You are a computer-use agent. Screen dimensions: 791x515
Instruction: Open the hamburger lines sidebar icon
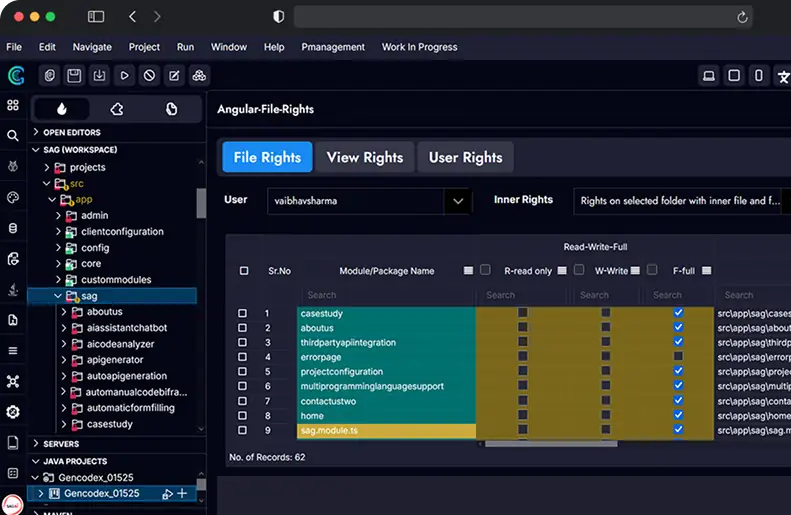(13, 351)
